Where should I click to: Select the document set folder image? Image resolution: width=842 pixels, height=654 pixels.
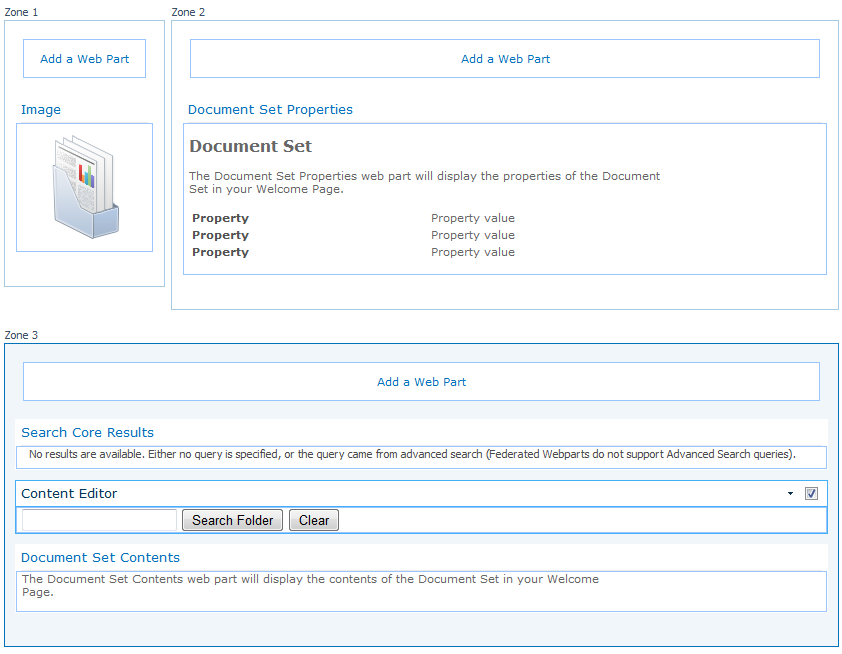click(85, 187)
